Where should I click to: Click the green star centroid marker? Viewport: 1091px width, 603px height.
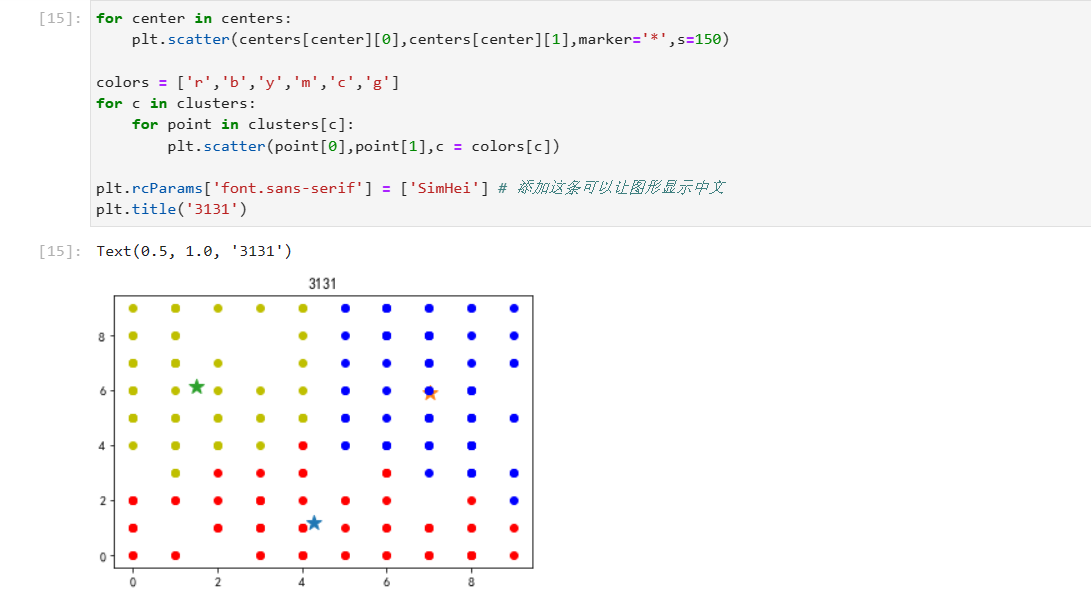point(197,387)
